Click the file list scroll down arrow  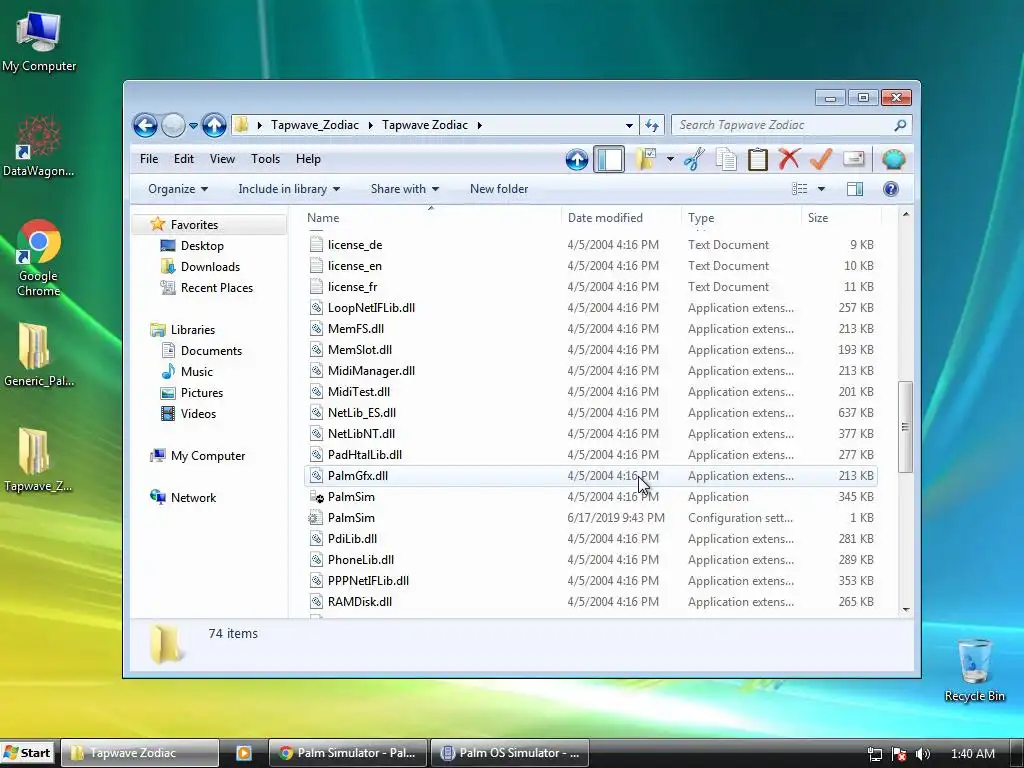[906, 609]
